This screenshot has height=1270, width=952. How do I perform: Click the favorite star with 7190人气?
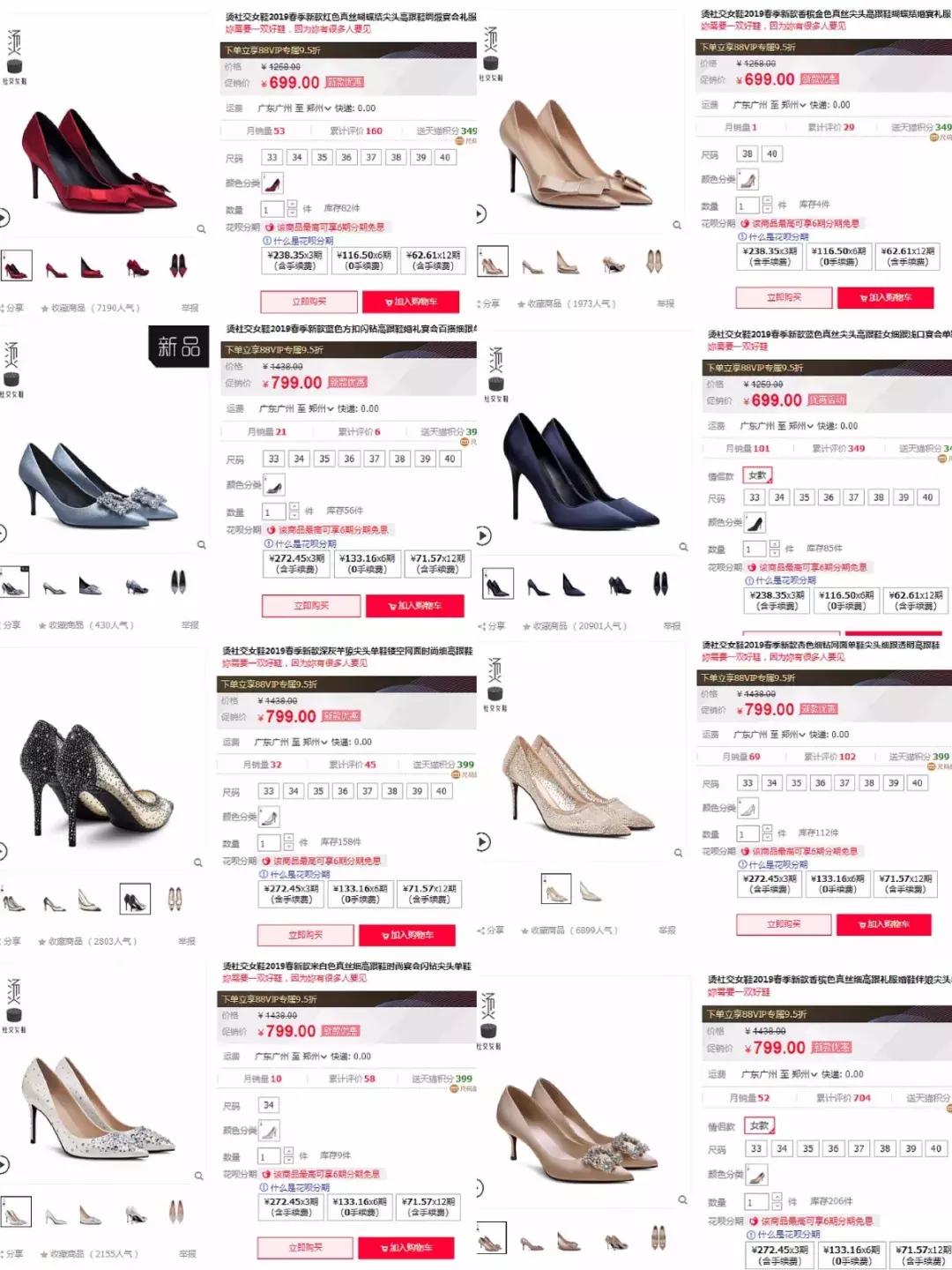point(42,309)
